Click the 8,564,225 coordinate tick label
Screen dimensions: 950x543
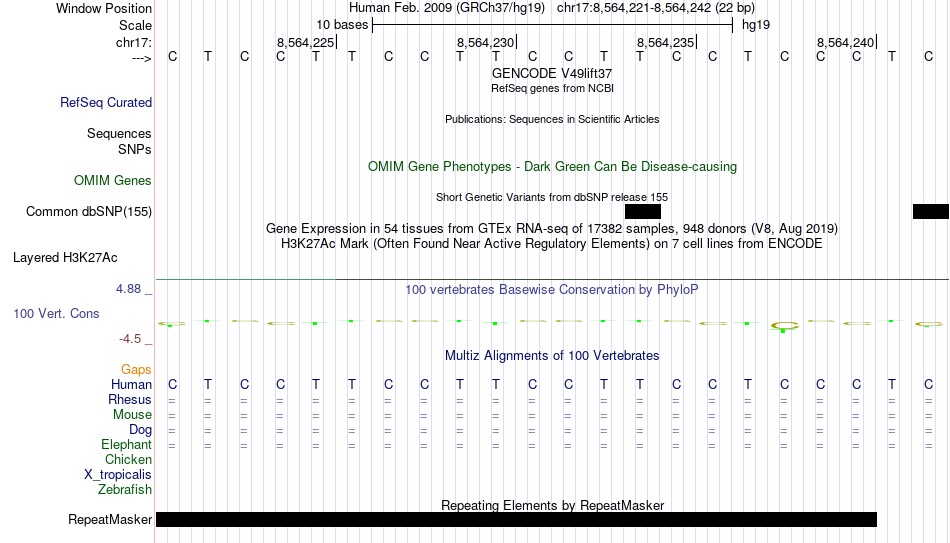pyautogui.click(x=305, y=42)
